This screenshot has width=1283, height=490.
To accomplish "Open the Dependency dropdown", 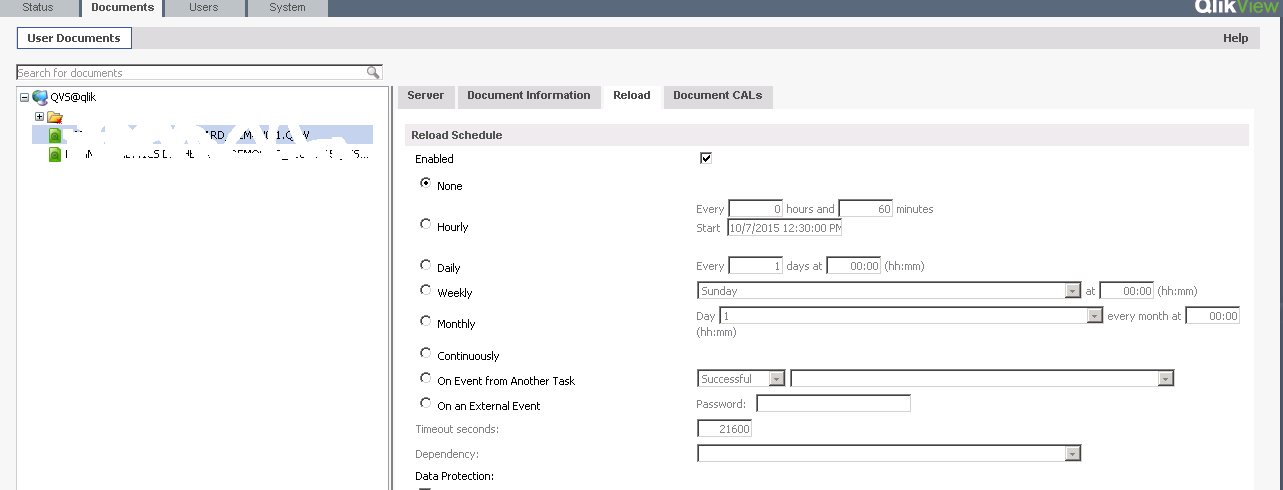I will [1073, 454].
